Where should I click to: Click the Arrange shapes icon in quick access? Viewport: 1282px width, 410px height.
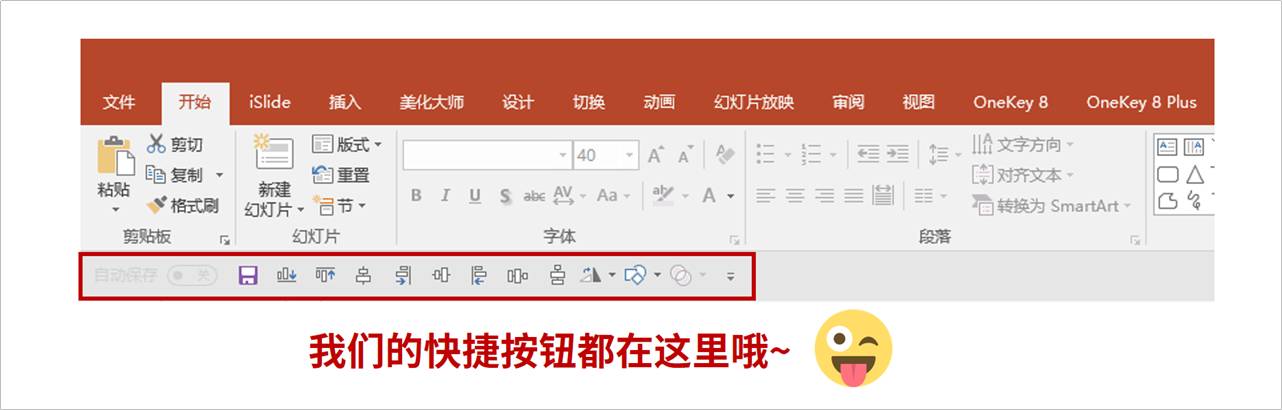tap(635, 275)
